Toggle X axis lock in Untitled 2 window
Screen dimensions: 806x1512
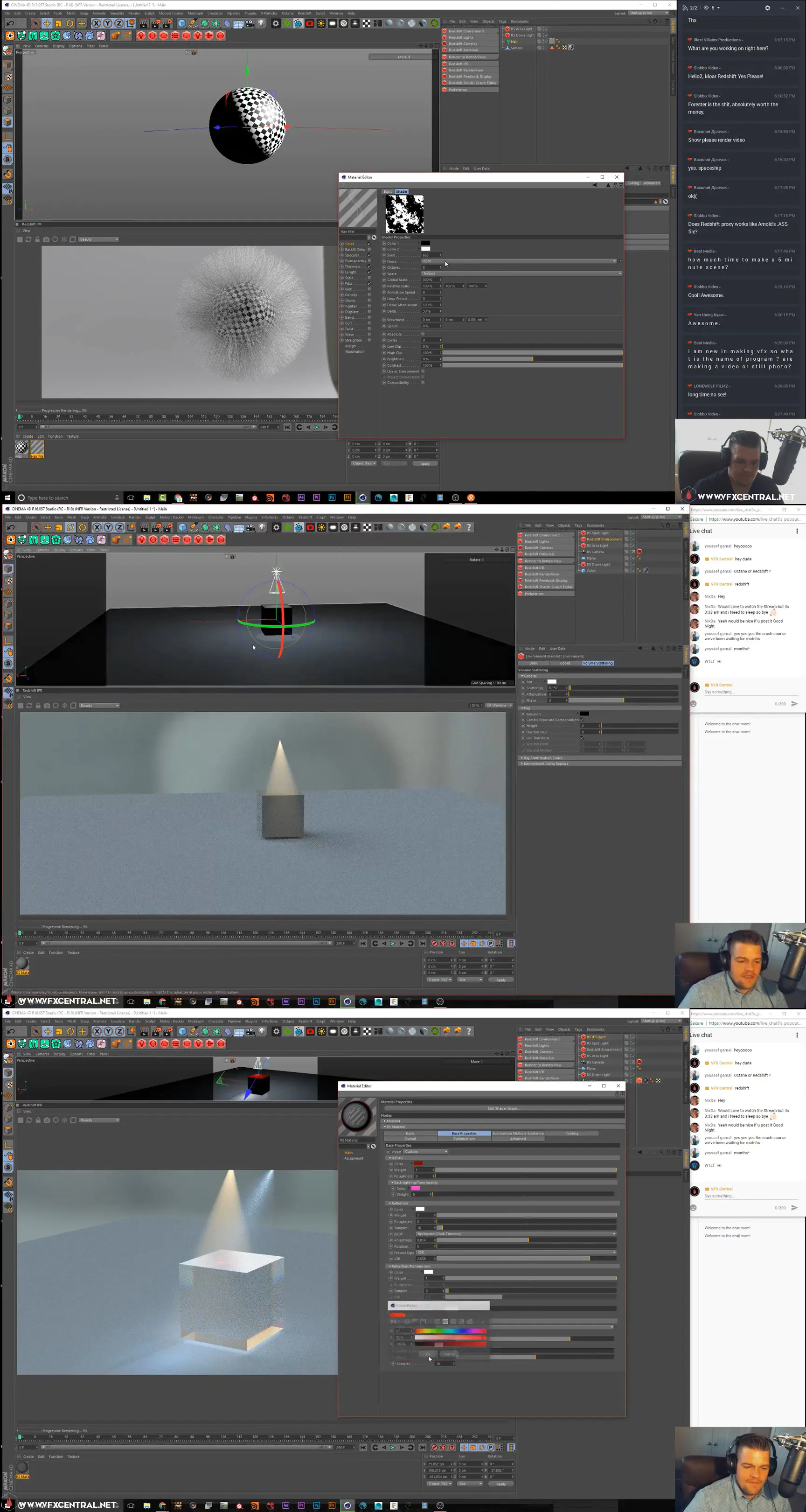pos(96,23)
